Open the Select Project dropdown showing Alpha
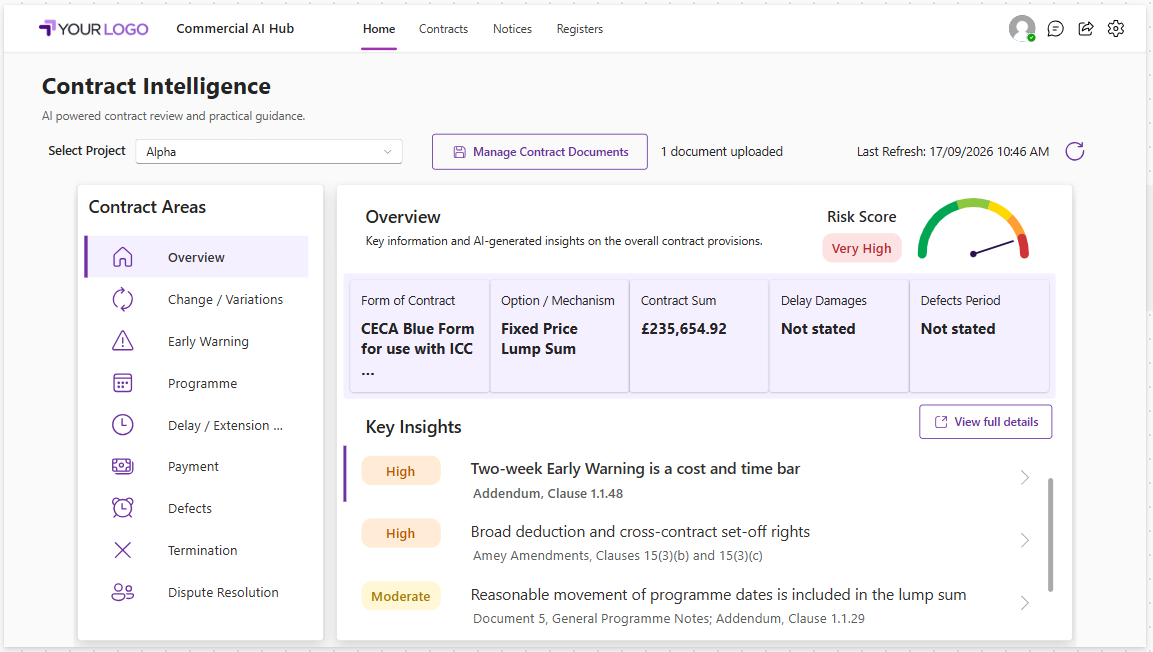 [268, 151]
